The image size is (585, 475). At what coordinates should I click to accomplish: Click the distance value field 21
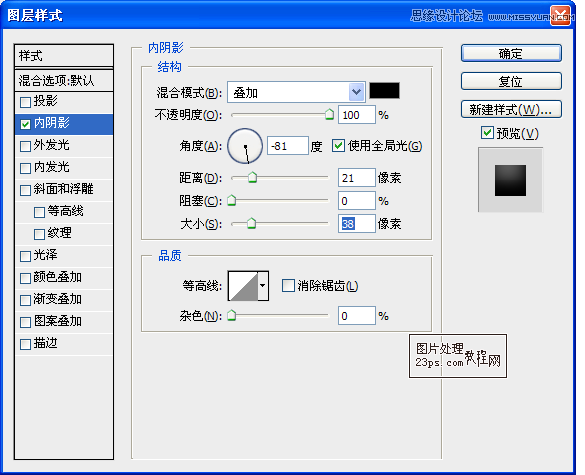(356, 178)
